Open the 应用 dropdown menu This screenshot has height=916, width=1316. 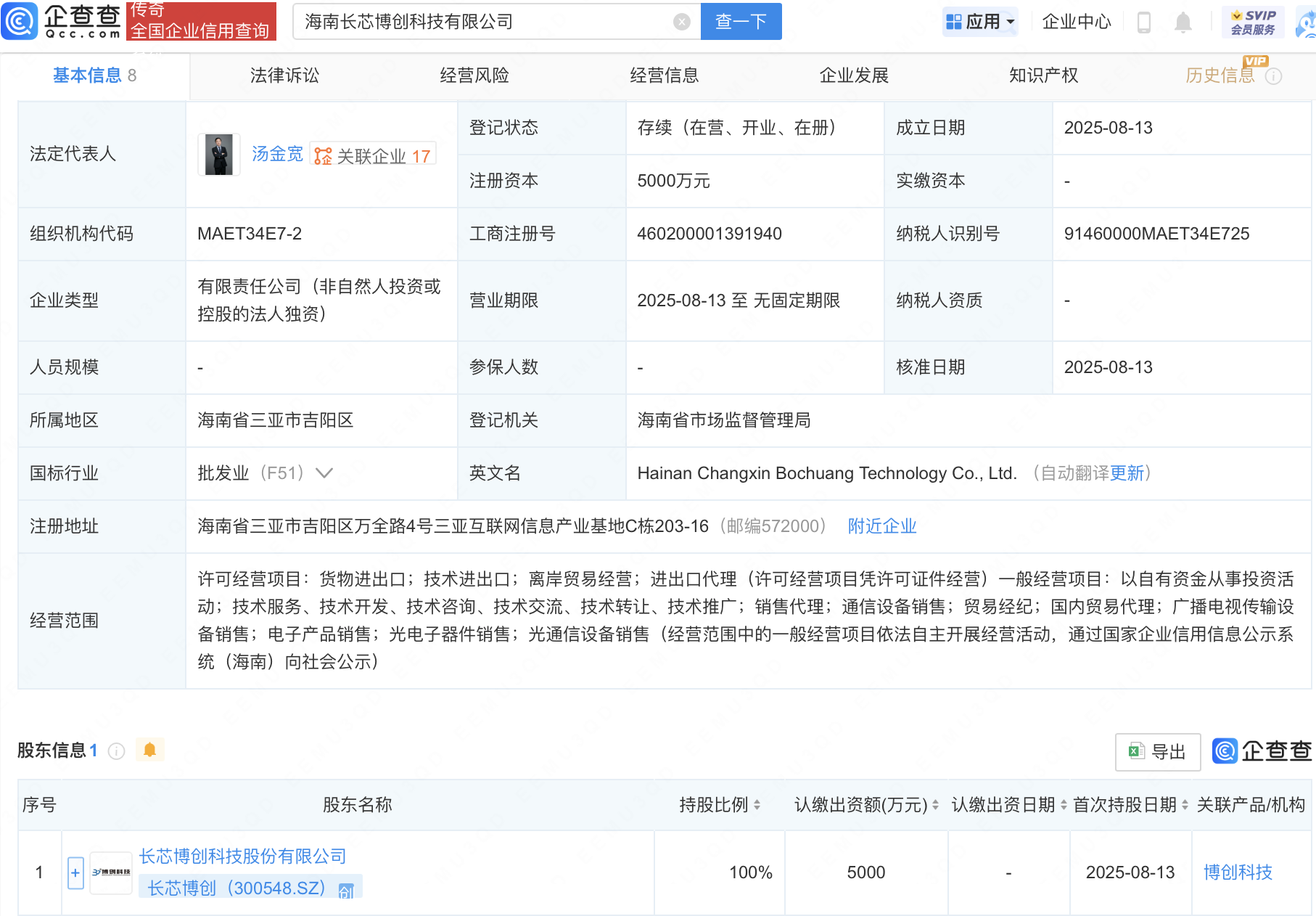point(981,22)
